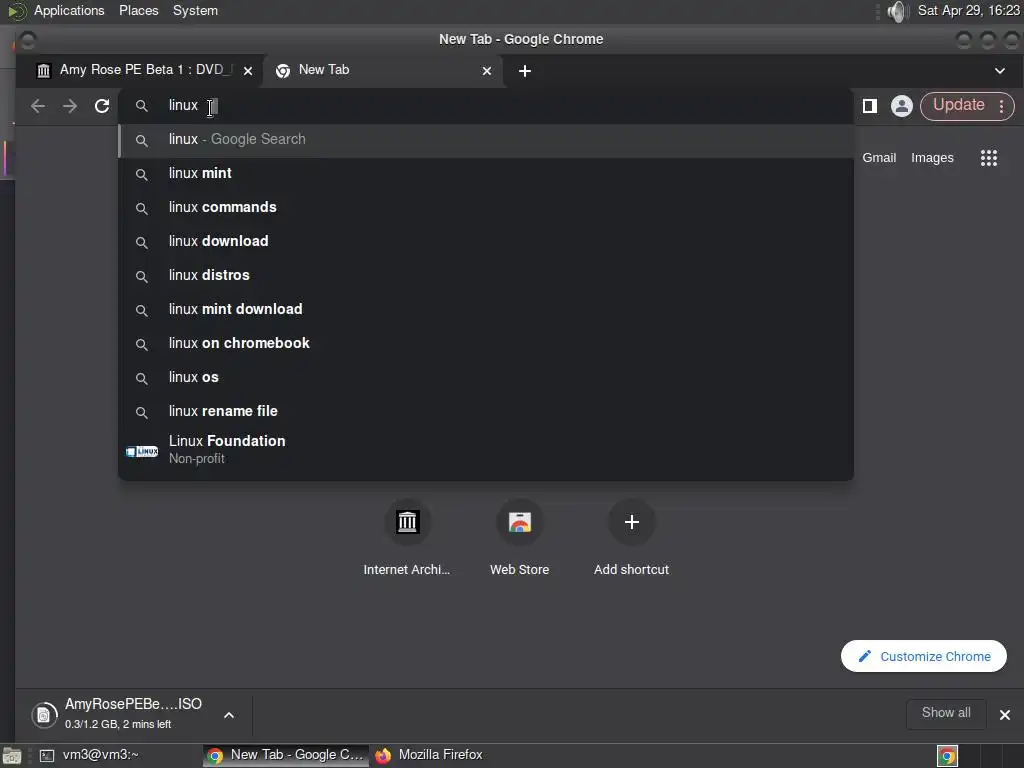Open the side panel icon

tap(869, 106)
